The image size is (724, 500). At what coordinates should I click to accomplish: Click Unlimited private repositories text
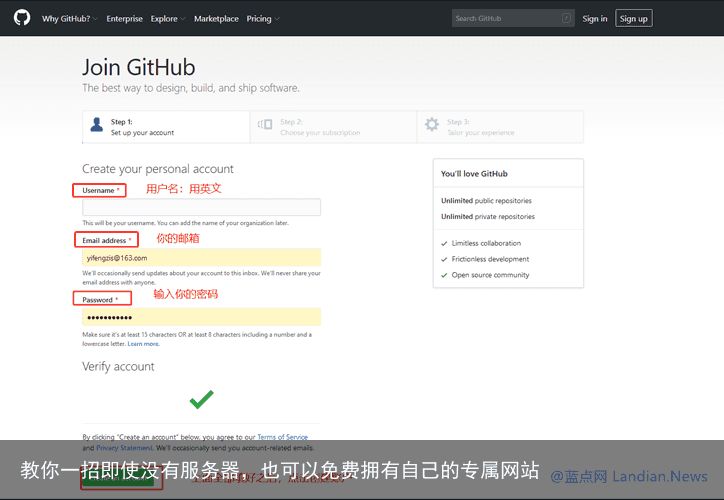click(x=488, y=216)
